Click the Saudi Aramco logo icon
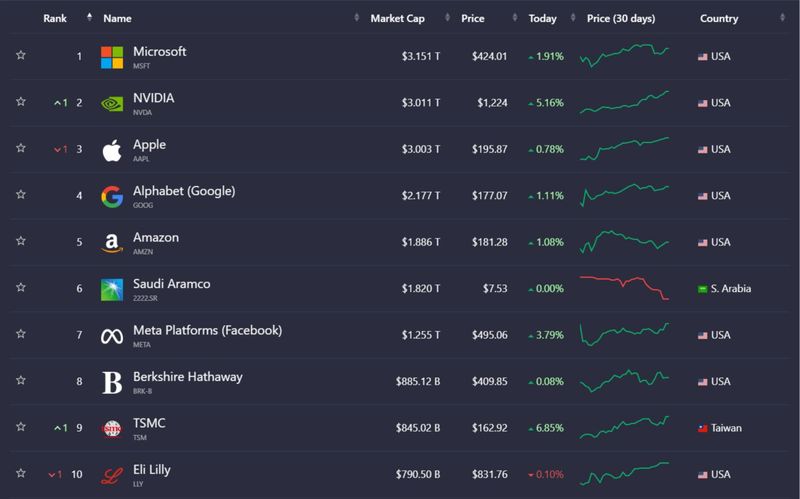Image resolution: width=800 pixels, height=499 pixels. tap(112, 289)
